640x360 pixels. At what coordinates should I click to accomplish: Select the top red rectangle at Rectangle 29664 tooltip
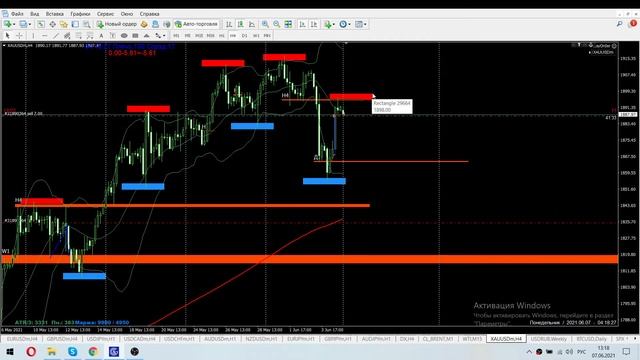click(351, 97)
